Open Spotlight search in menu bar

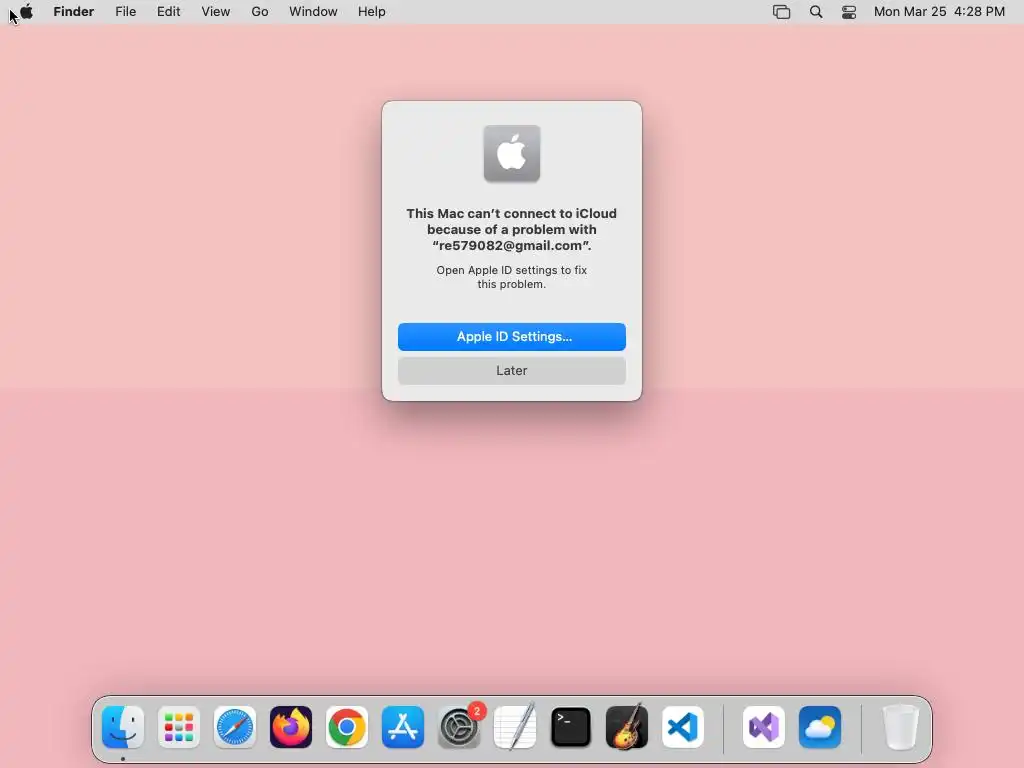tap(816, 12)
